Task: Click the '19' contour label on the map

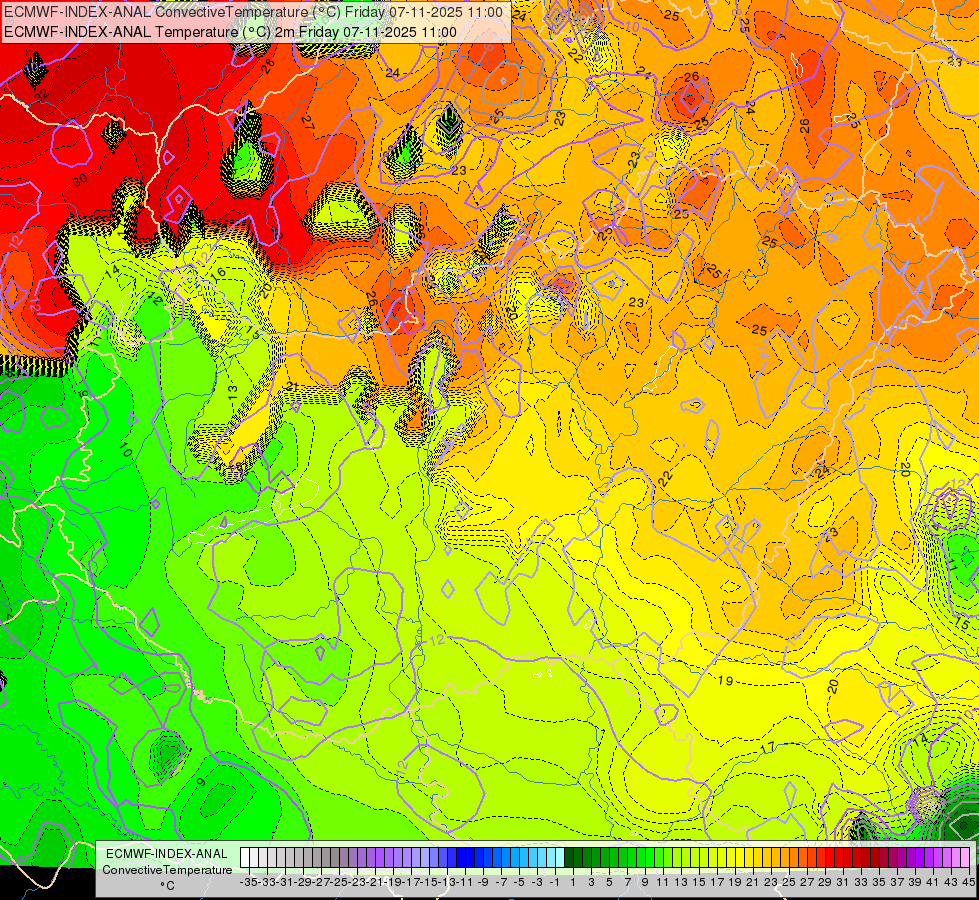Action: click(x=725, y=680)
